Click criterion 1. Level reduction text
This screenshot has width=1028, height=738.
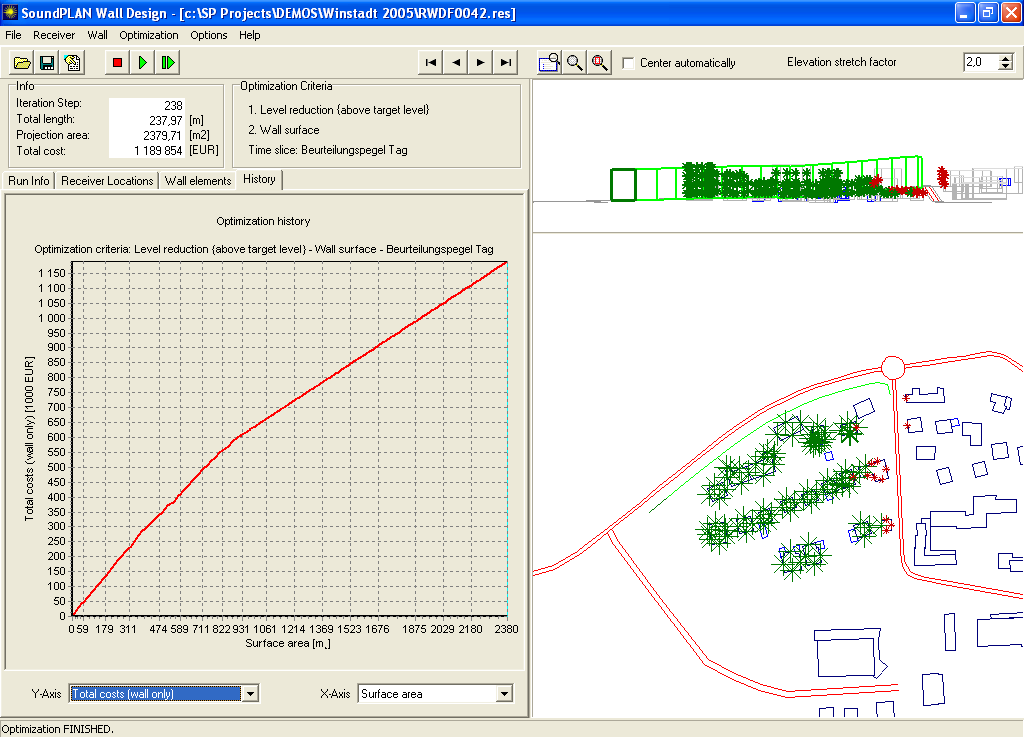click(x=338, y=110)
